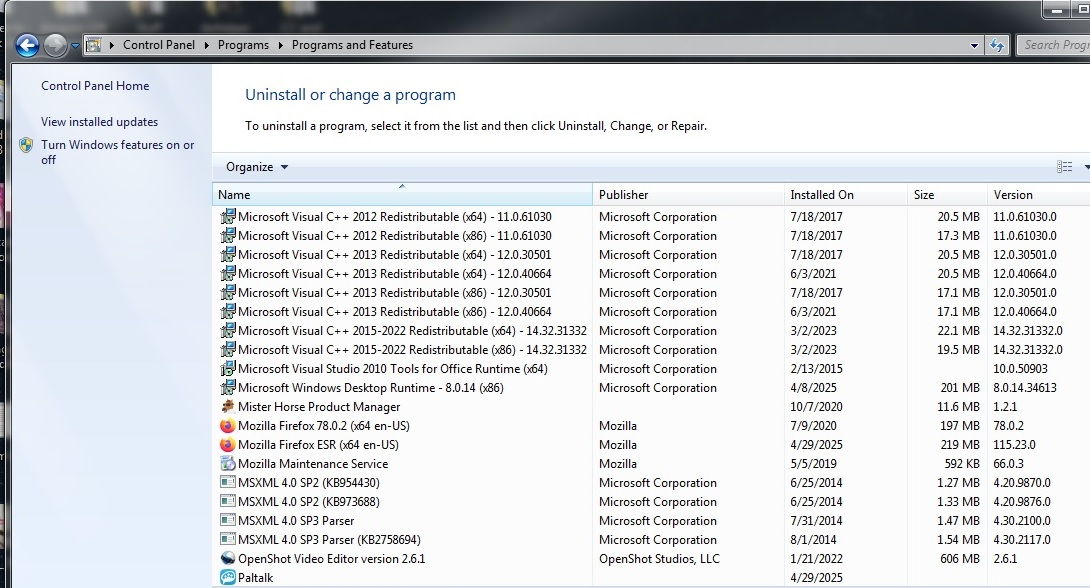Expand arrow after Programs breadcrumb

[x=281, y=45]
